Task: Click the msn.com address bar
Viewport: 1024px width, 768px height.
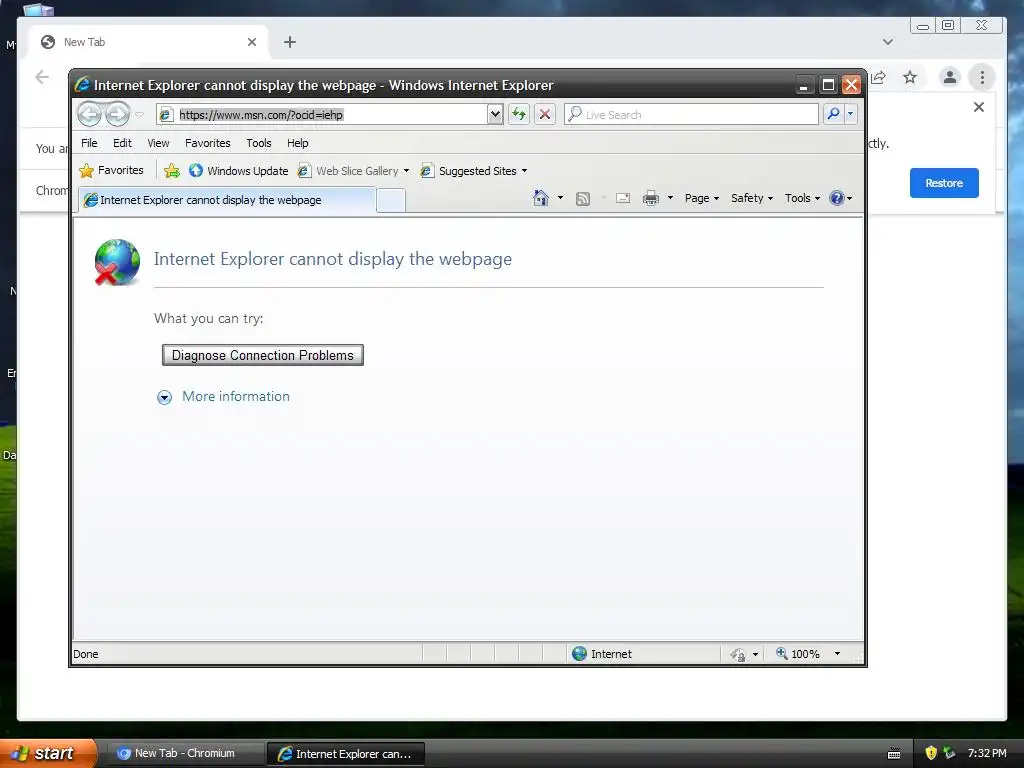Action: click(324, 115)
